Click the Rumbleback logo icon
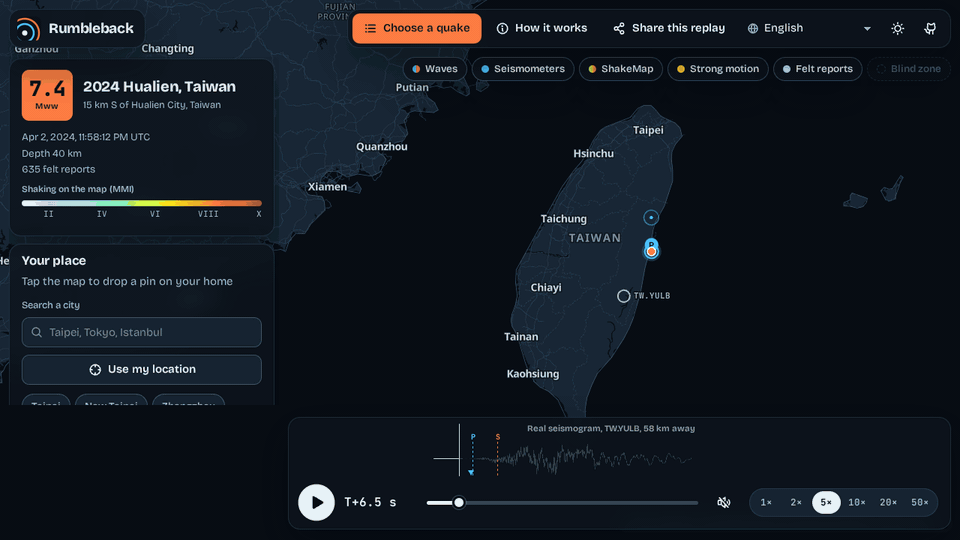 [x=28, y=29]
